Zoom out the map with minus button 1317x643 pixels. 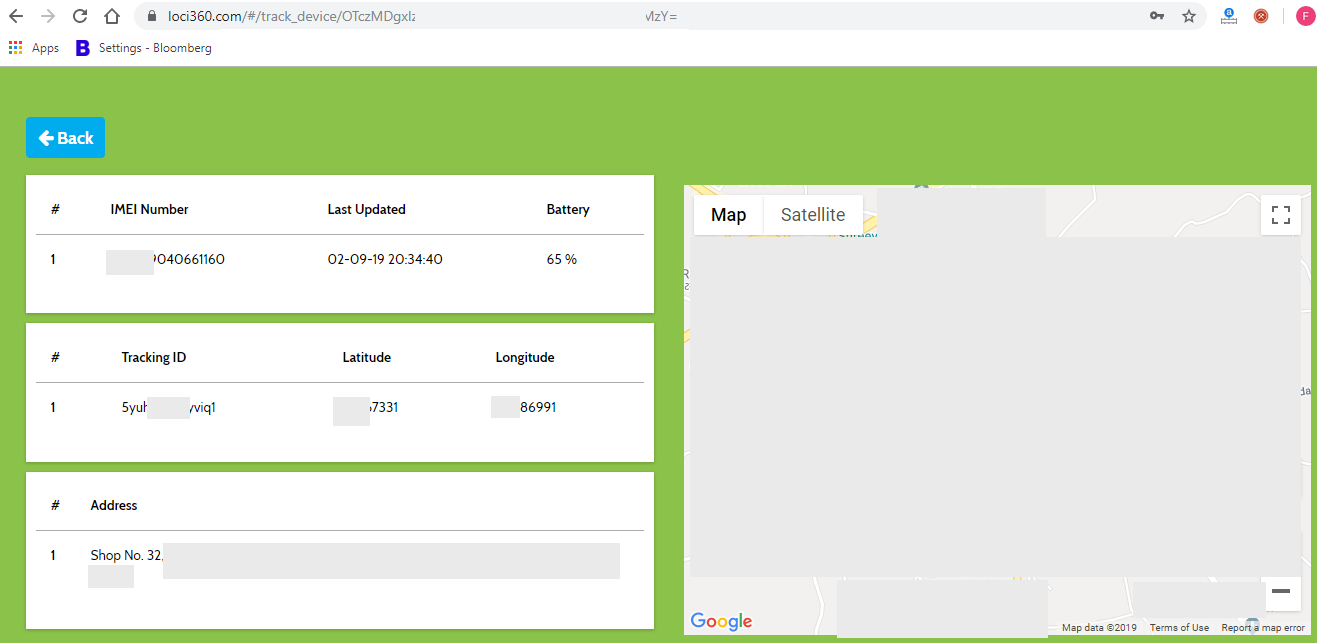1280,592
